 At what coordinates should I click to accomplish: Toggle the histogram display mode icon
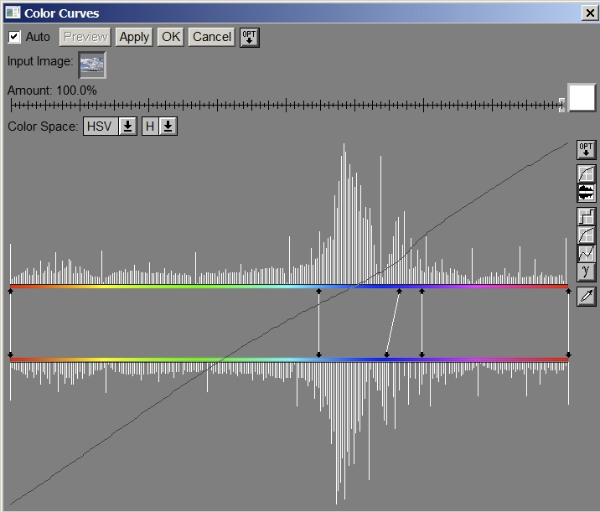pyautogui.click(x=586, y=192)
